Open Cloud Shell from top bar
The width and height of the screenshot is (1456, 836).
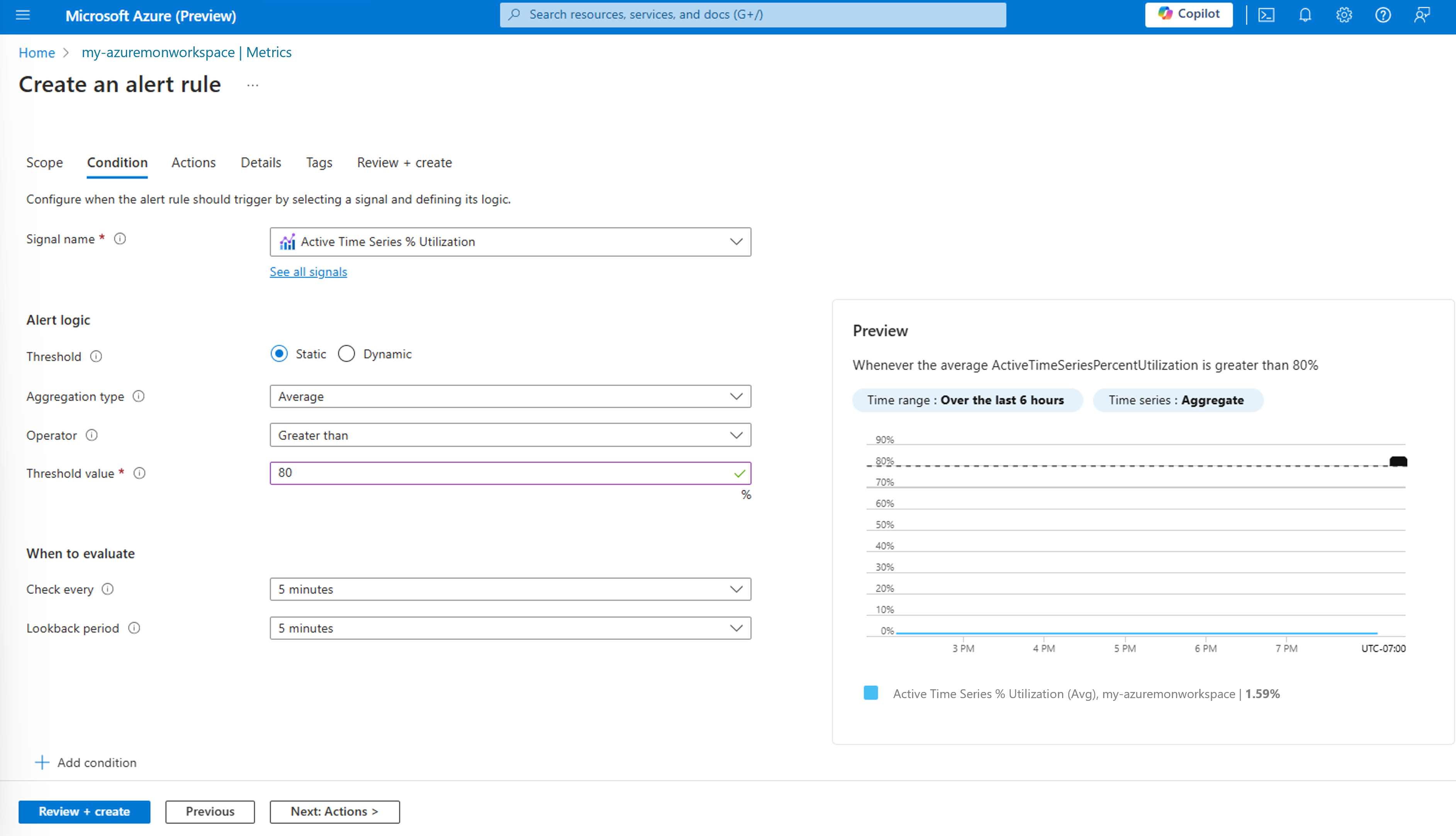[x=1266, y=15]
